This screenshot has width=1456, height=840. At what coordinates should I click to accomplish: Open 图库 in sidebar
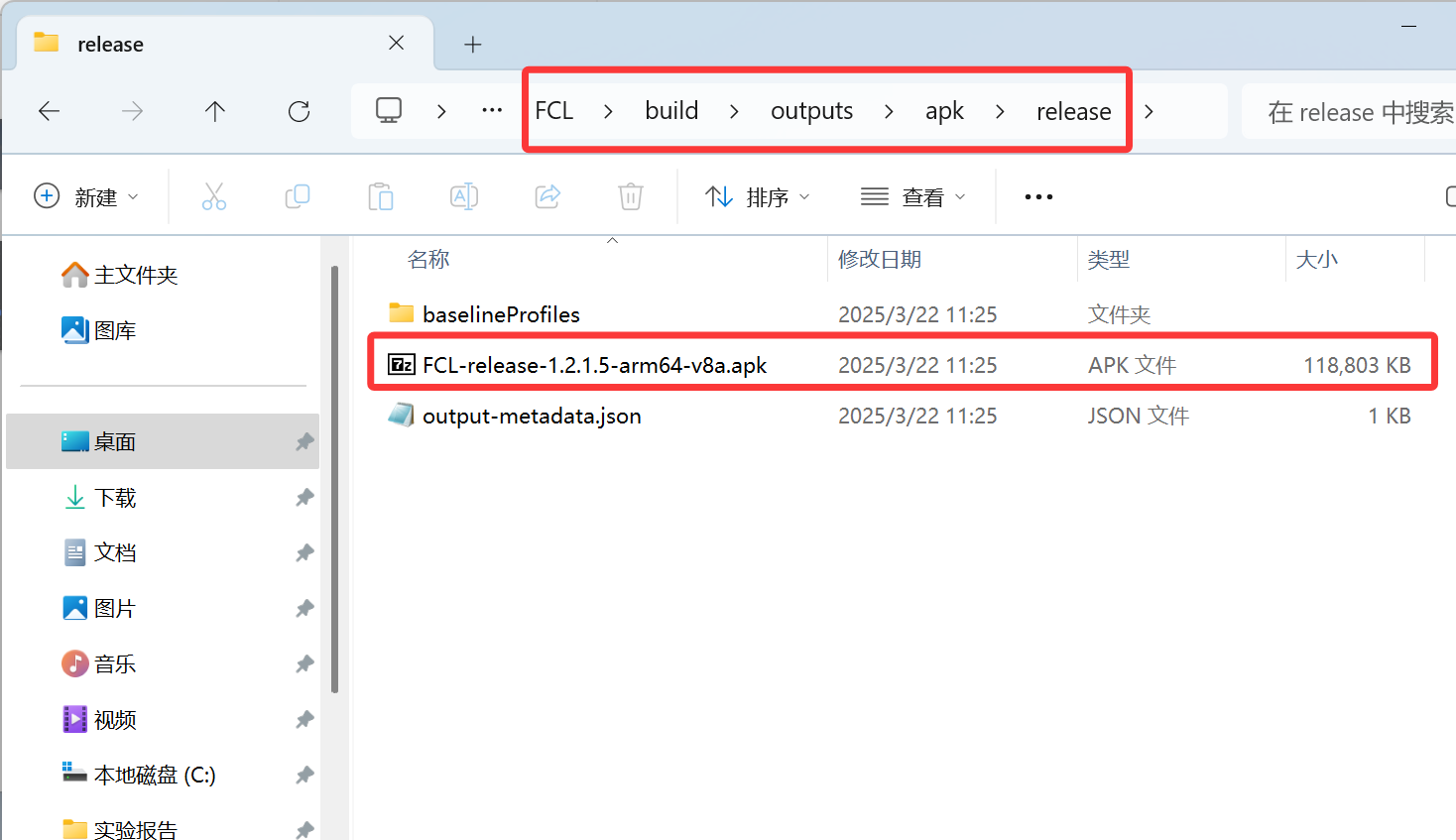click(x=115, y=330)
